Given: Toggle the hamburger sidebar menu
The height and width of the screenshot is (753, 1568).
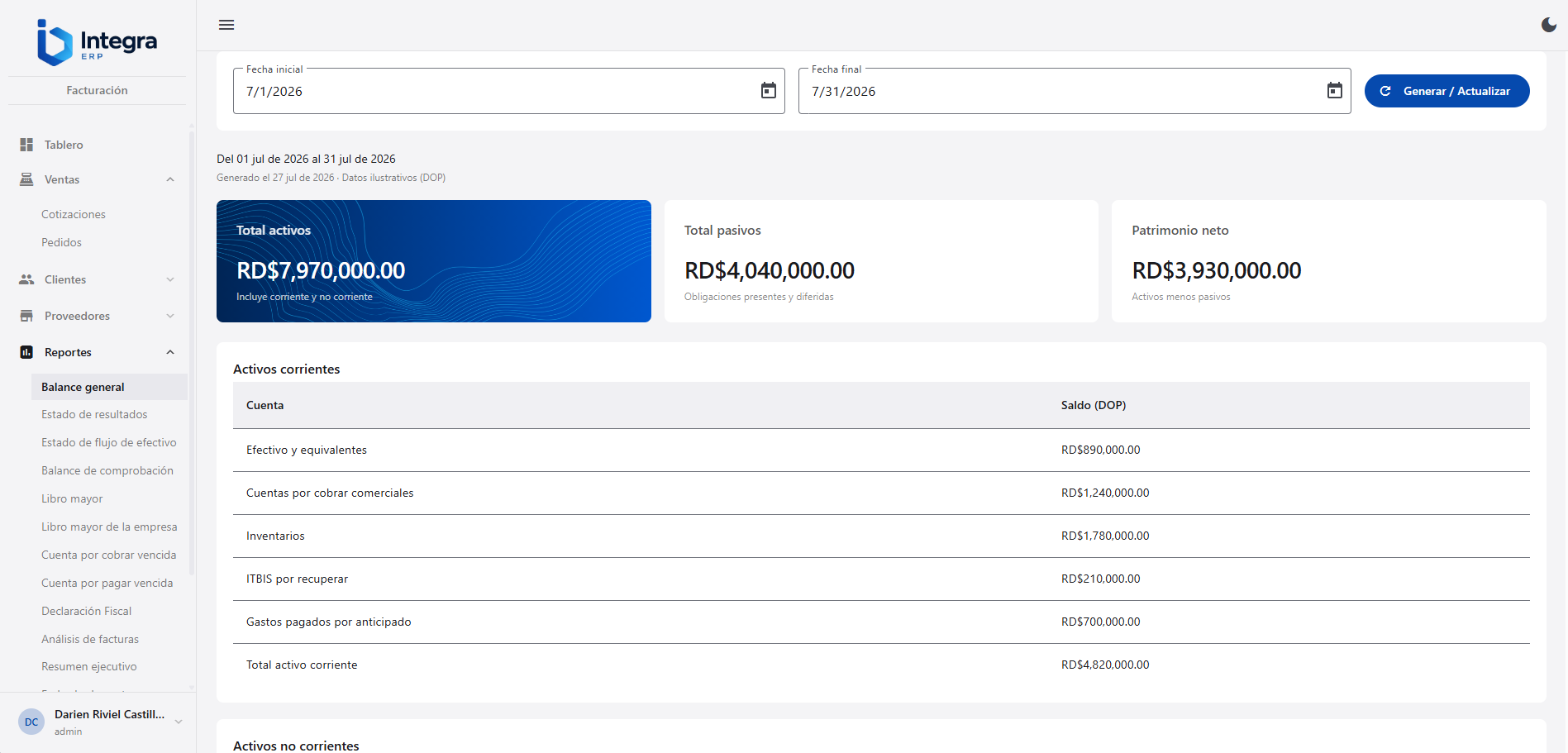Looking at the screenshot, I should pos(226,25).
